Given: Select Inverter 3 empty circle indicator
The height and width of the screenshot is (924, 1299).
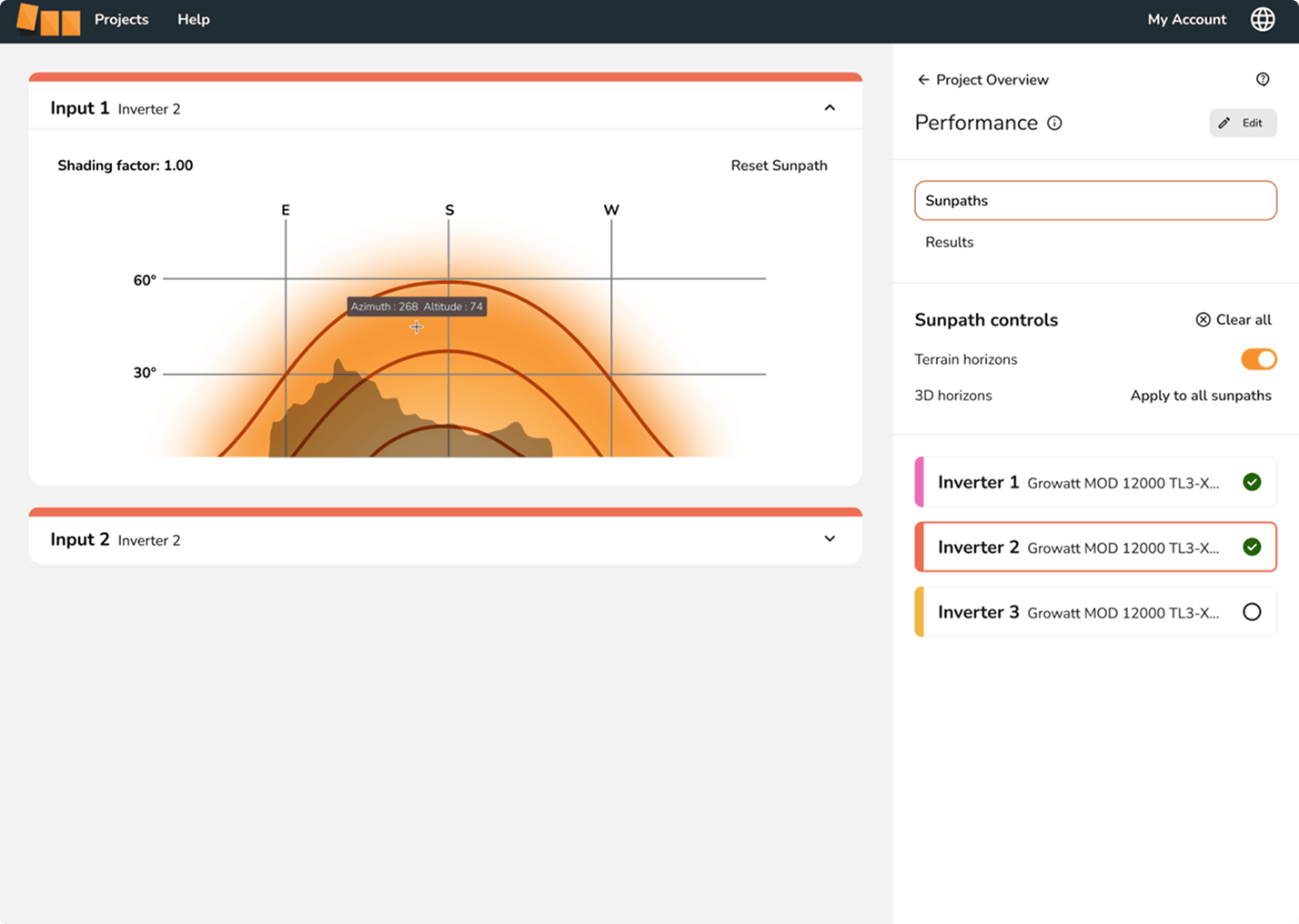Looking at the screenshot, I should coord(1252,612).
